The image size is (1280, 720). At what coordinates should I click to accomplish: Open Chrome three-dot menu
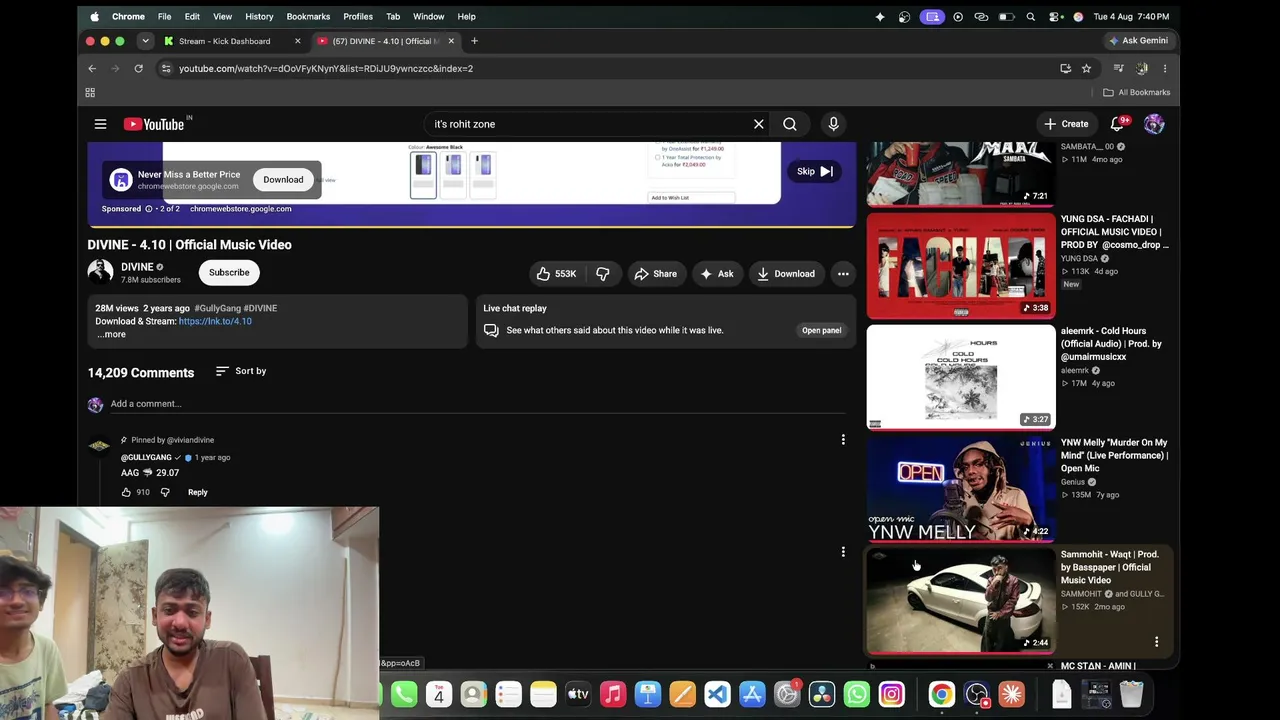pos(1164,69)
